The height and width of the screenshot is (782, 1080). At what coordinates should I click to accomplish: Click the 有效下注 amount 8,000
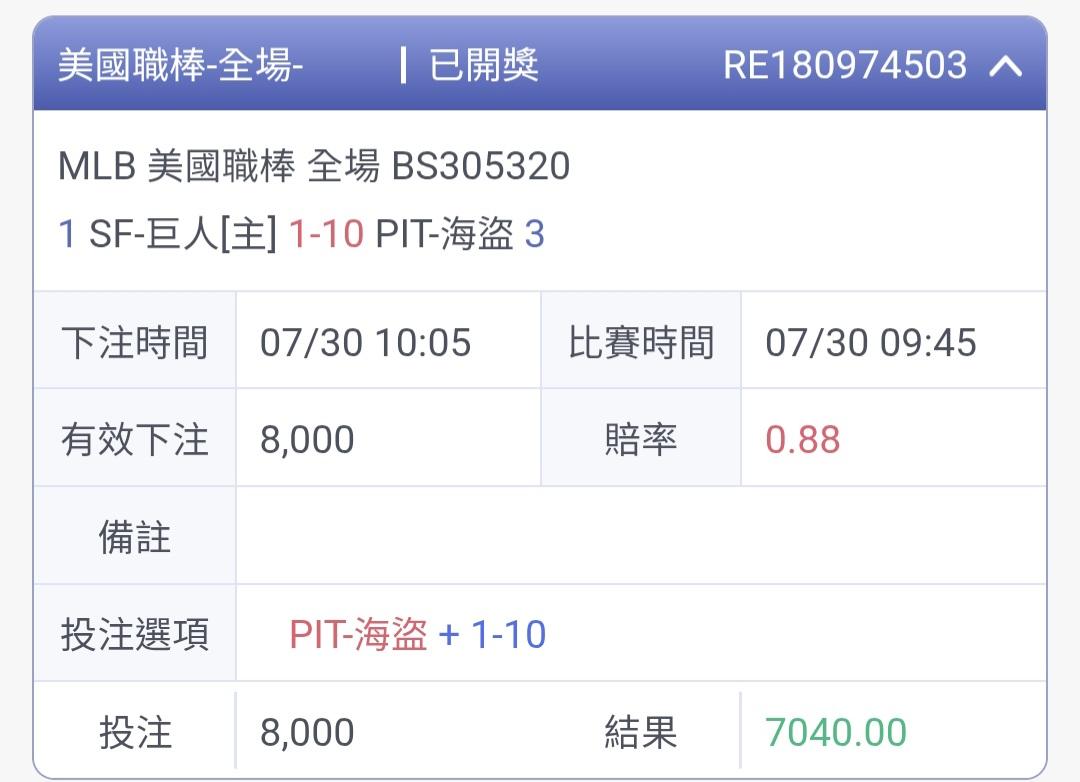tap(307, 440)
